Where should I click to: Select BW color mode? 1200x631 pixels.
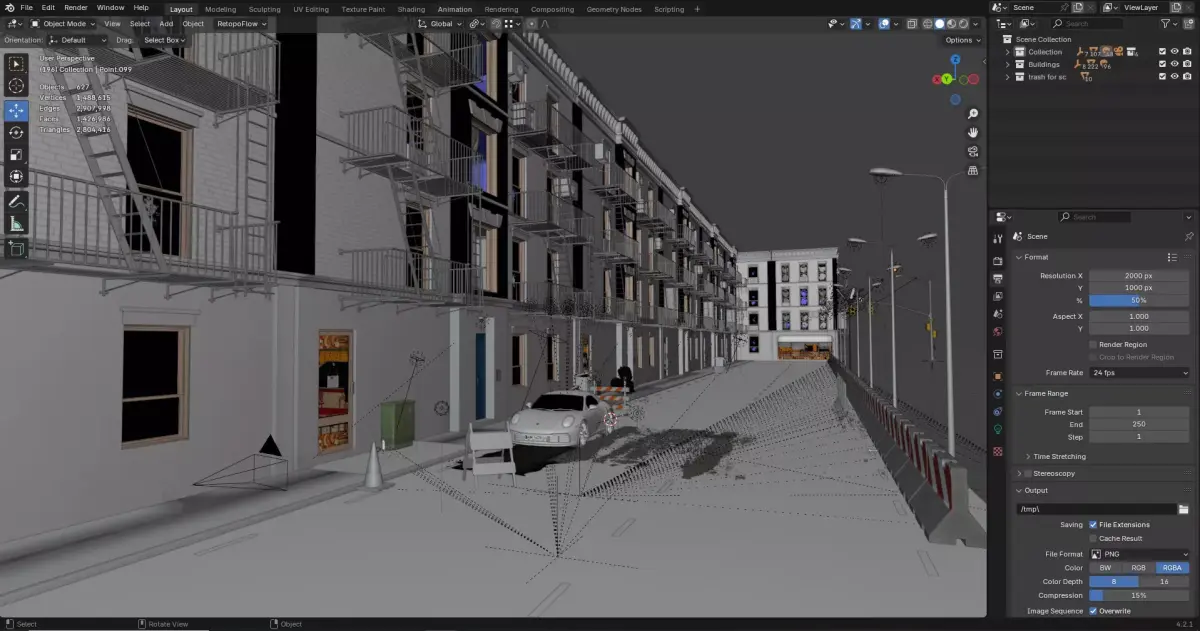point(1105,567)
